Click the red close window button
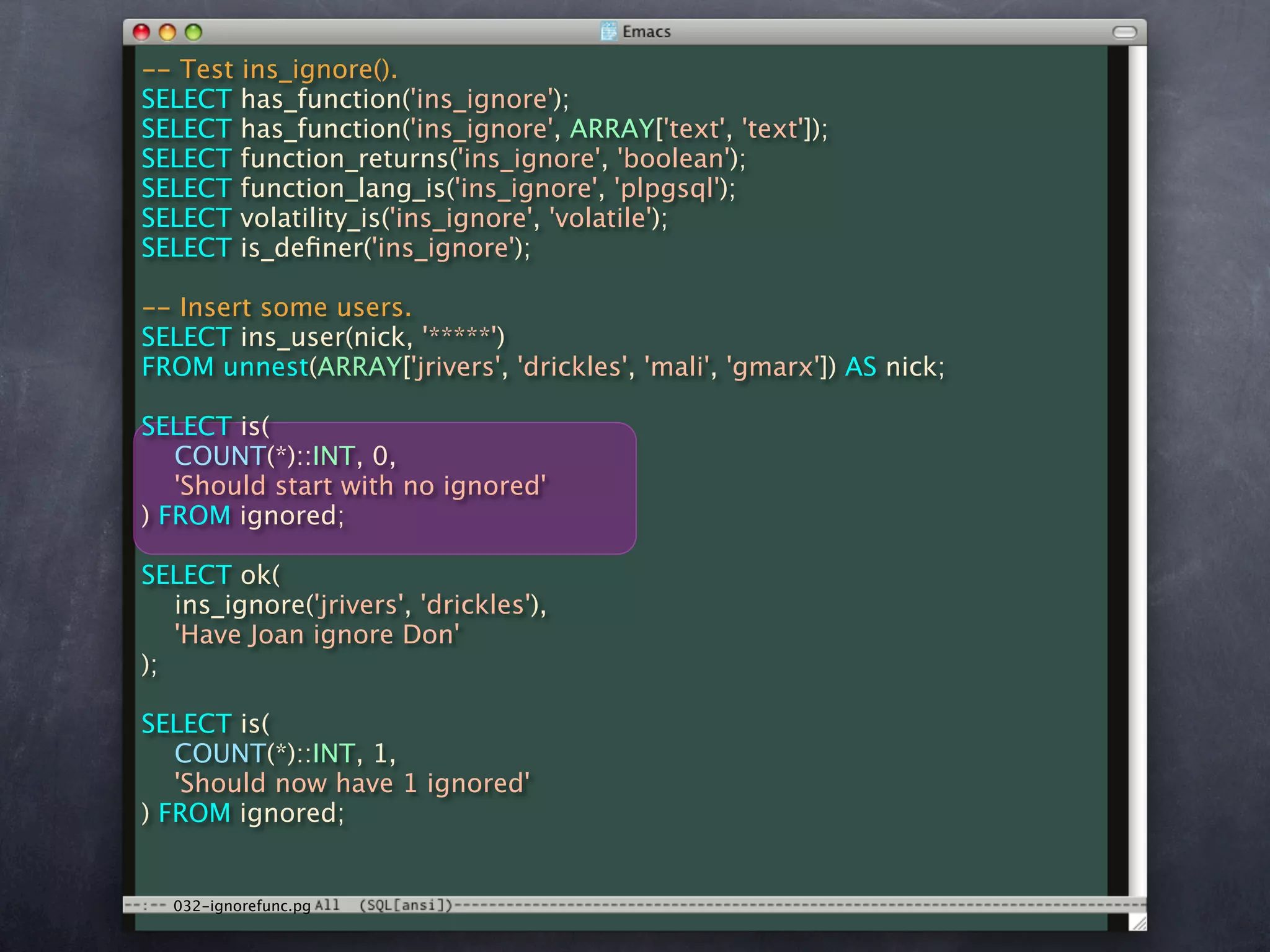1270x952 pixels. [141, 32]
